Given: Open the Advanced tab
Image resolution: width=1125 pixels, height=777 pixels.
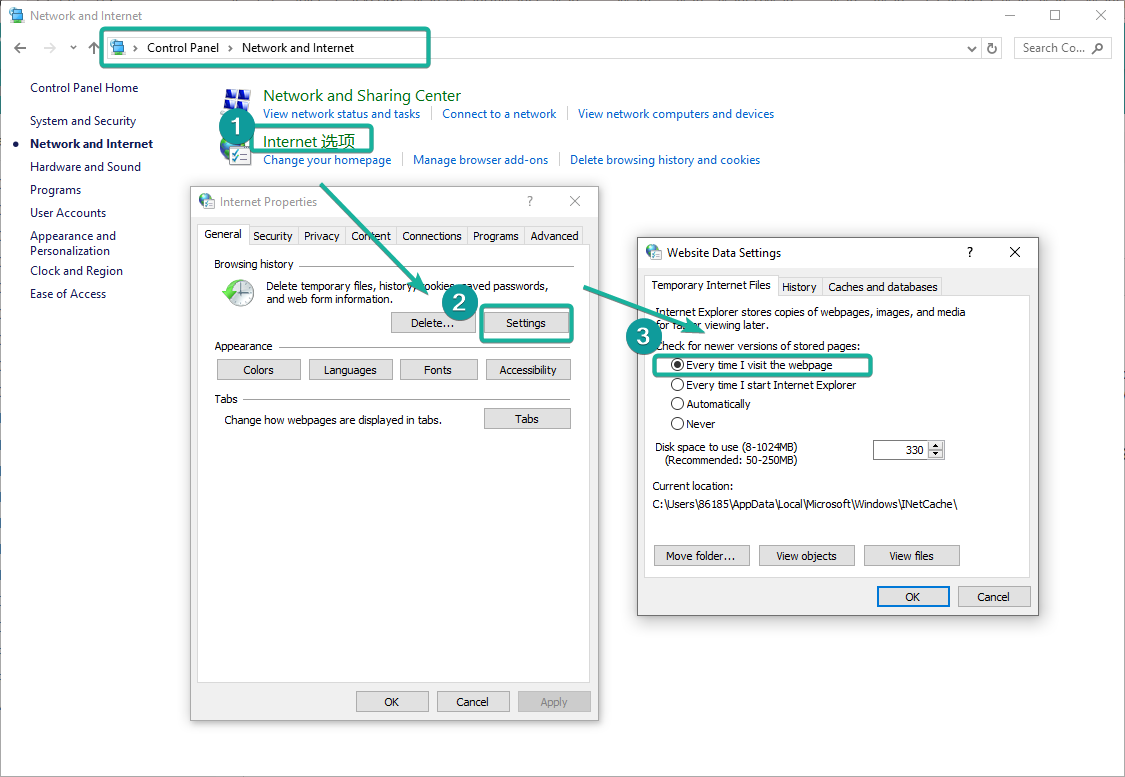Looking at the screenshot, I should (x=555, y=236).
